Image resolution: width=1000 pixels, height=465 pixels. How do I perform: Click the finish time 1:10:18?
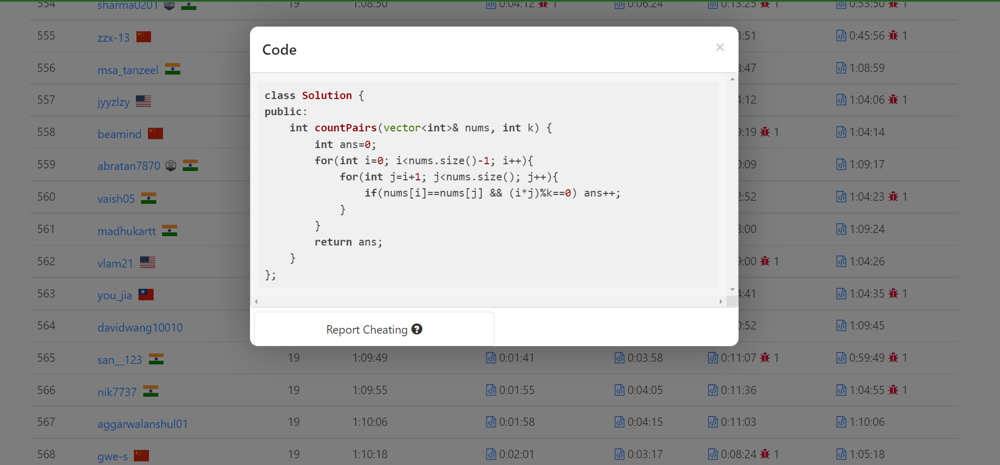click(370, 454)
